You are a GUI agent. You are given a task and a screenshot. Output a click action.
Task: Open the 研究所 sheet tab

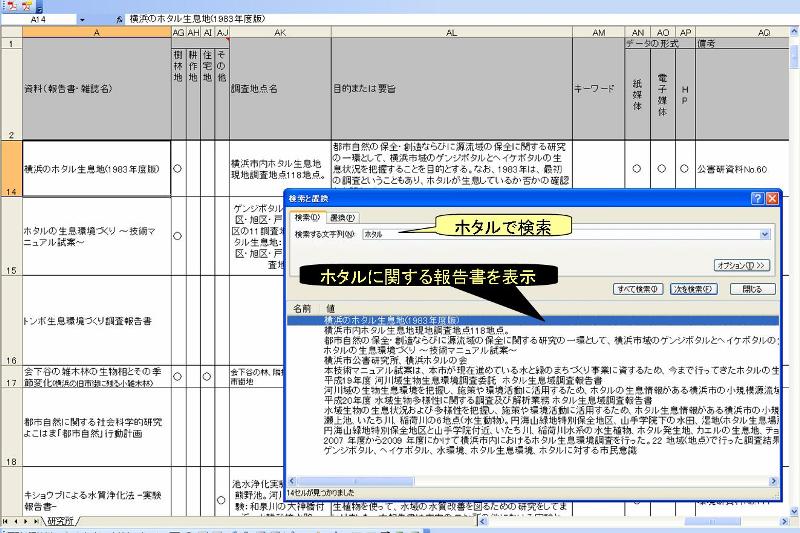pyautogui.click(x=60, y=521)
